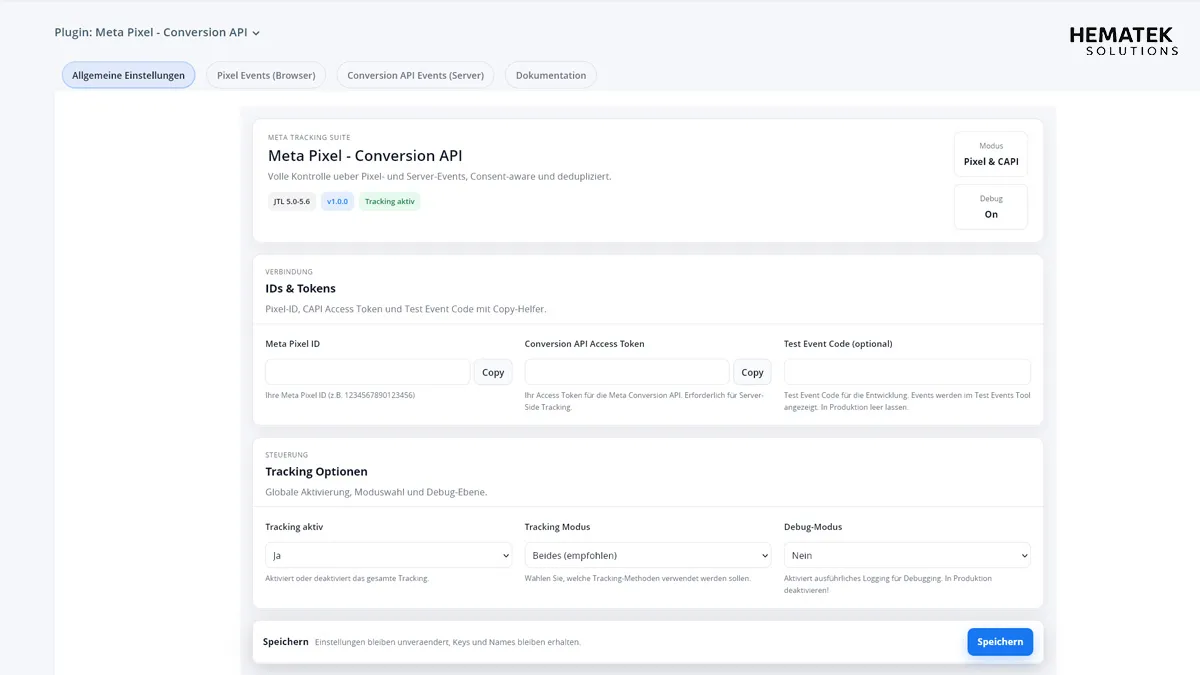This screenshot has width=1200, height=675.
Task: Click the JTL 5.0-5.6 badge
Action: click(x=292, y=201)
